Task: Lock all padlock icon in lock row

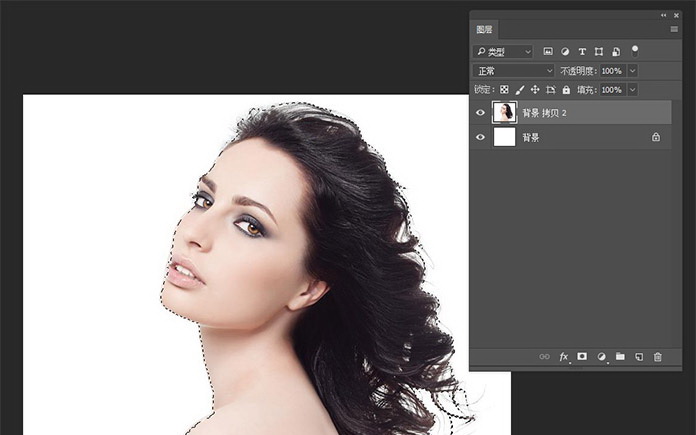Action: tap(566, 90)
